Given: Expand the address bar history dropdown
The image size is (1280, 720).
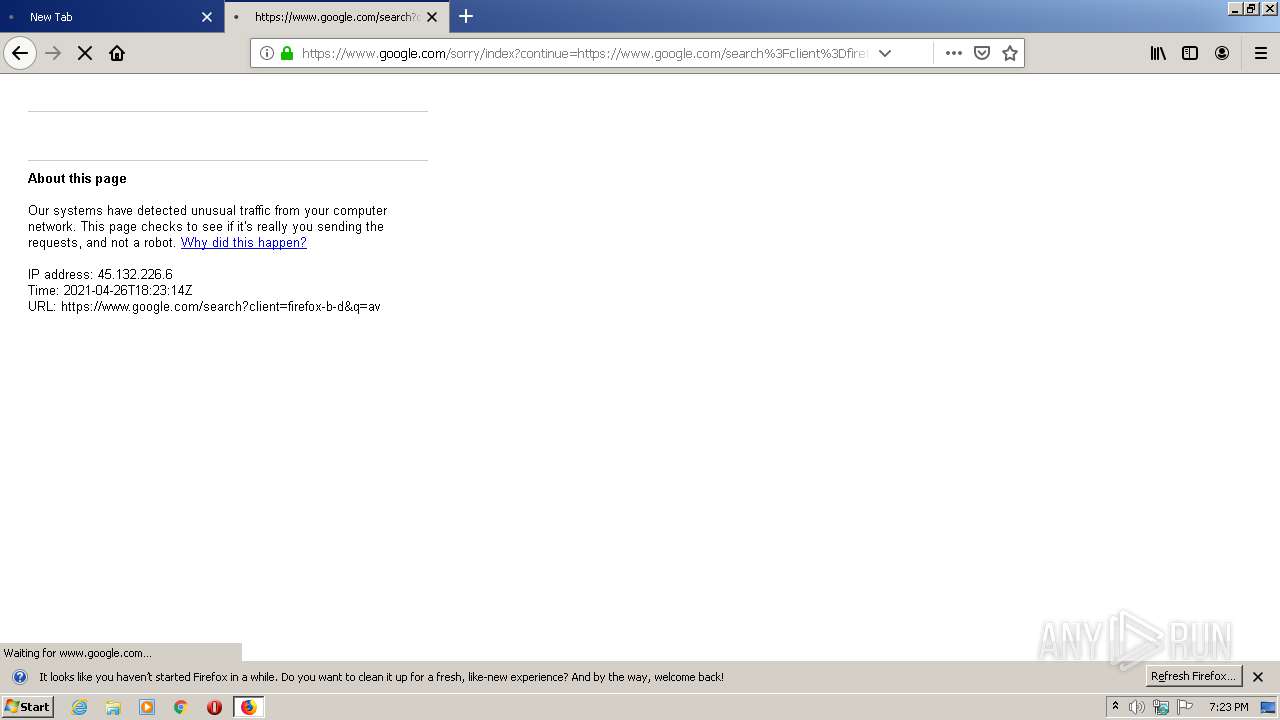Looking at the screenshot, I should 885,53.
